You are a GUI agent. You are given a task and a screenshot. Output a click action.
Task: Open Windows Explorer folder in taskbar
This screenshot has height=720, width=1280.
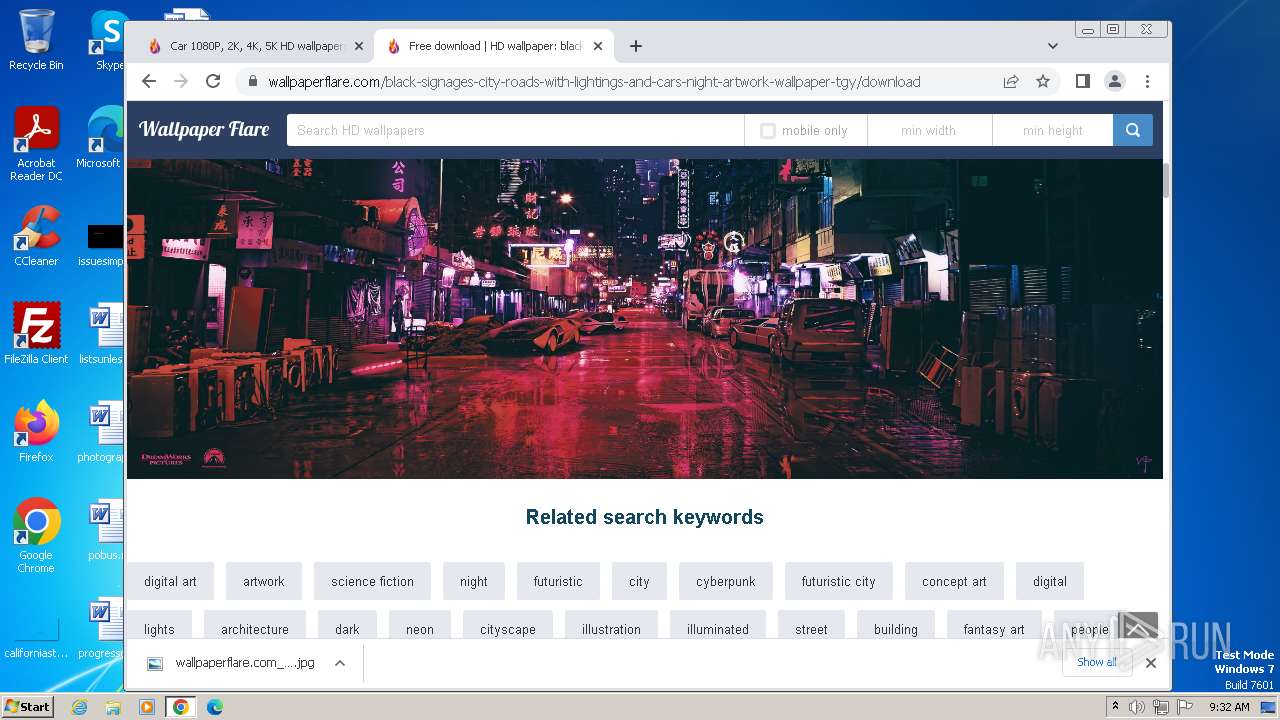coord(113,707)
